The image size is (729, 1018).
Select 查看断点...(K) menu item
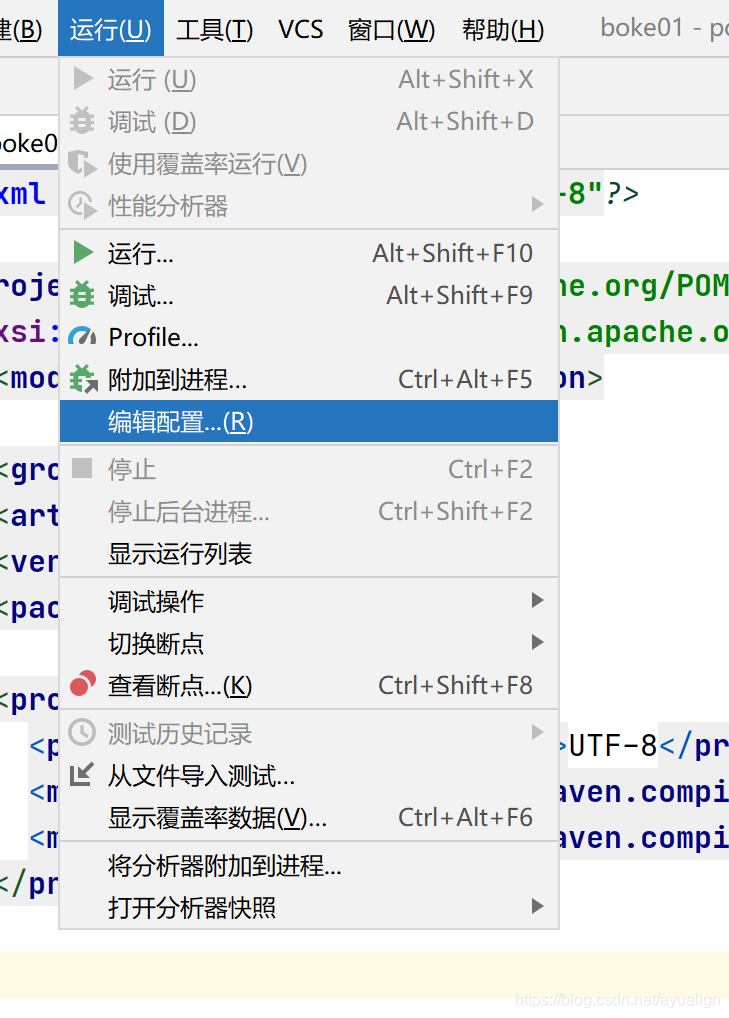tap(309, 685)
